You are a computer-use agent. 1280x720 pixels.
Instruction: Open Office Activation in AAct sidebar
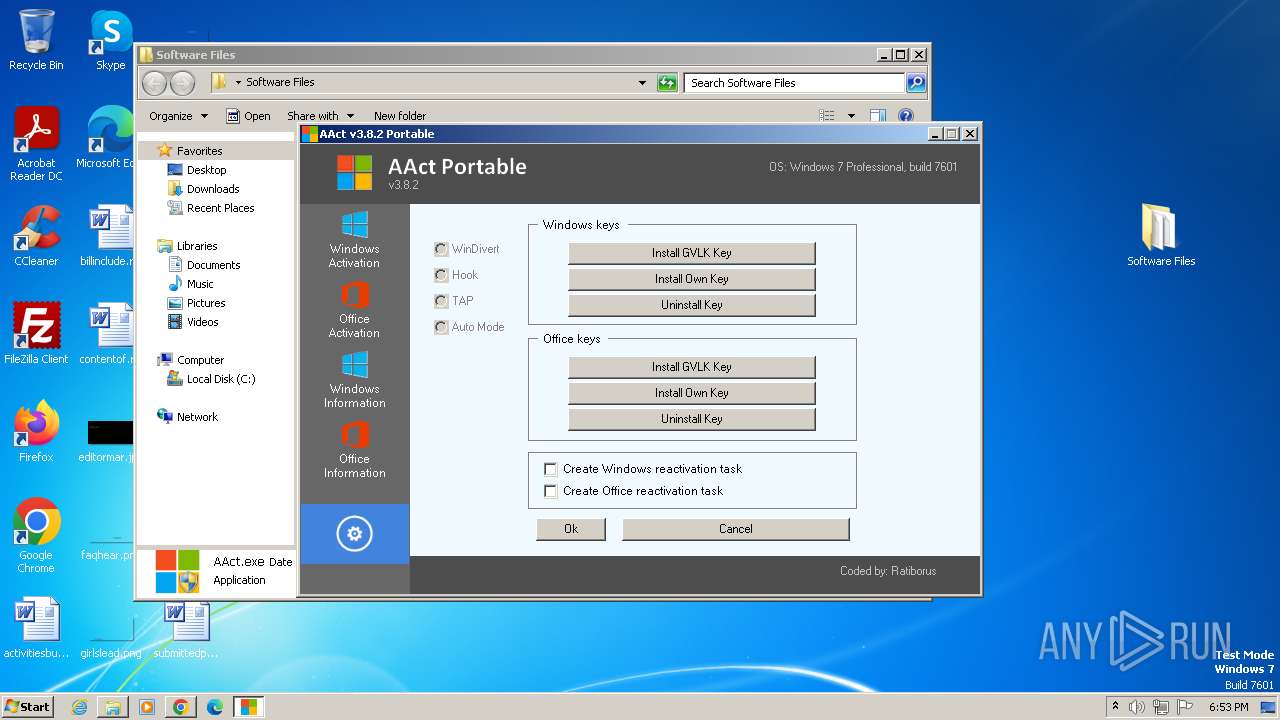pos(354,310)
